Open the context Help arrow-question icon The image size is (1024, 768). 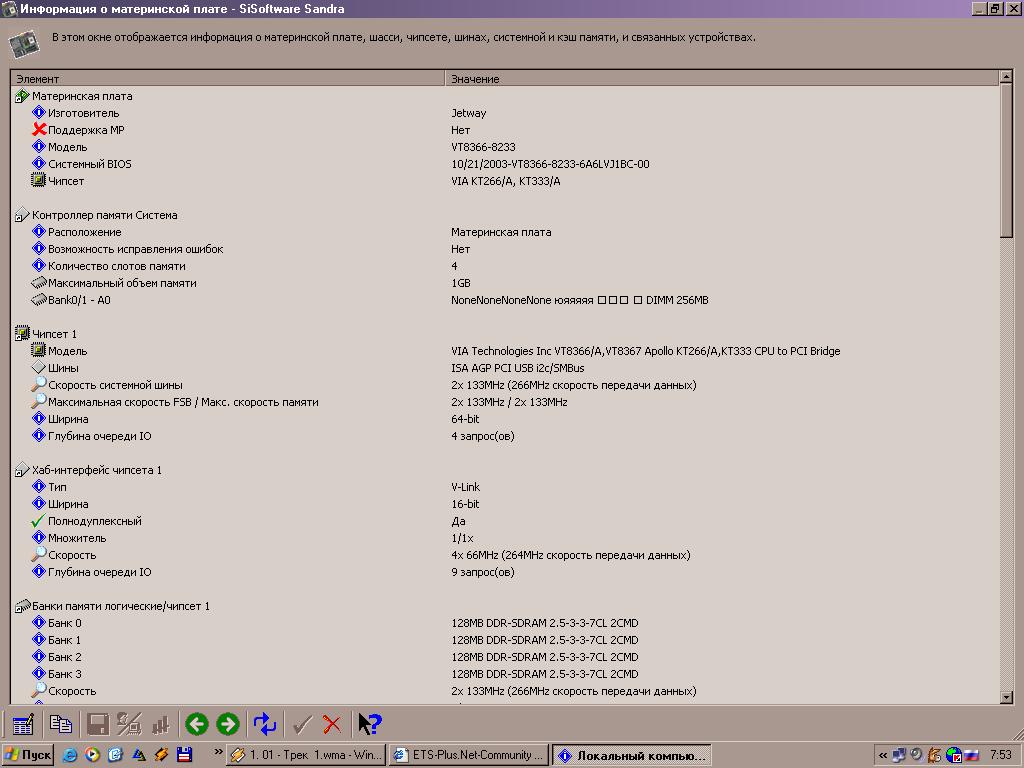point(370,724)
